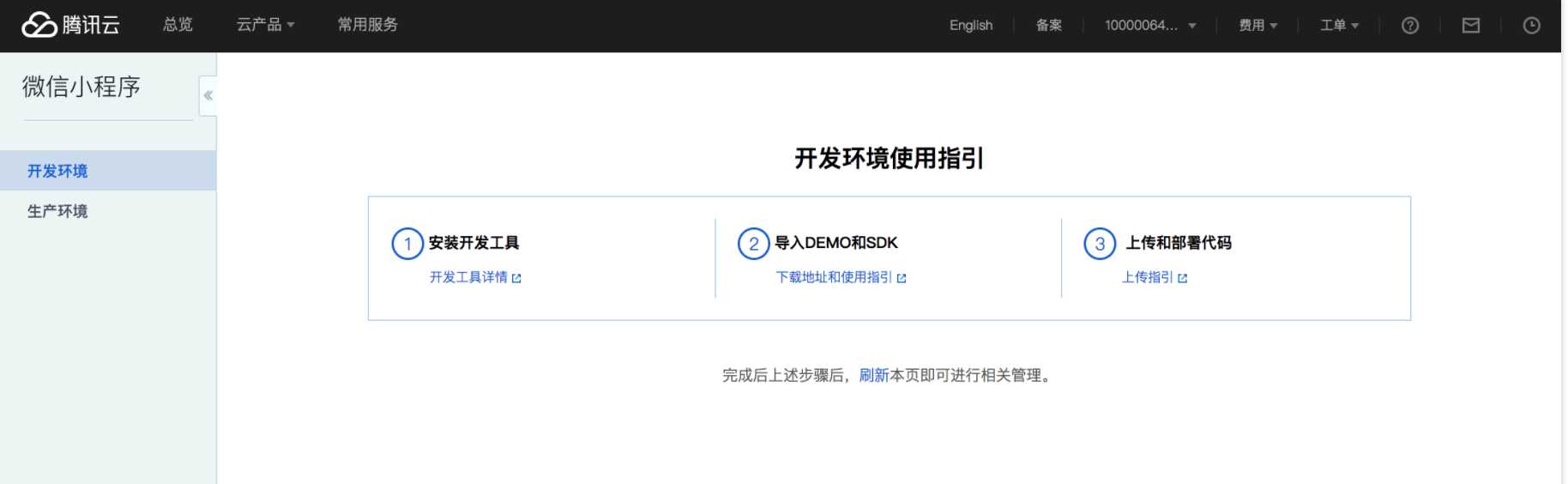The width and height of the screenshot is (1568, 484).
Task: Expand the 费用 dropdown
Action: coord(1258,25)
